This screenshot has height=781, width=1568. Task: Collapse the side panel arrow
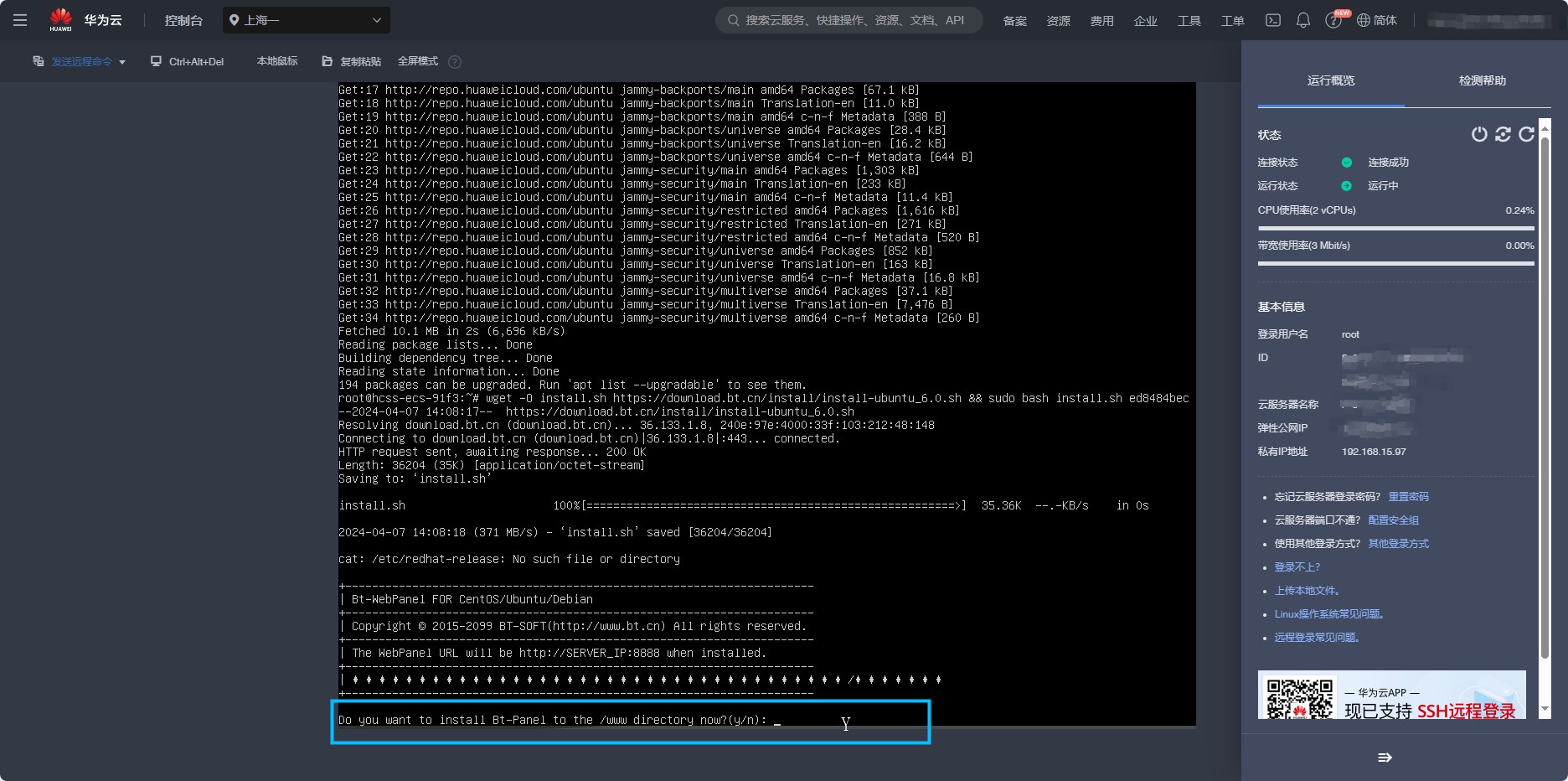pyautogui.click(x=1385, y=758)
